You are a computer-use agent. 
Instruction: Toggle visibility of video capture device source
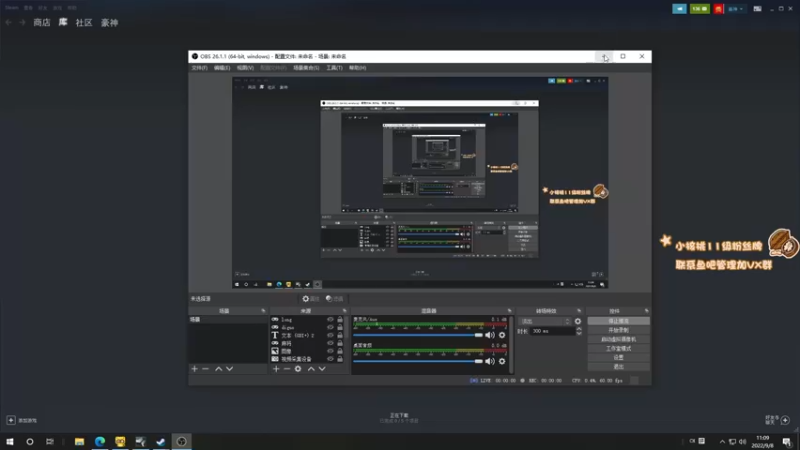tap(330, 359)
